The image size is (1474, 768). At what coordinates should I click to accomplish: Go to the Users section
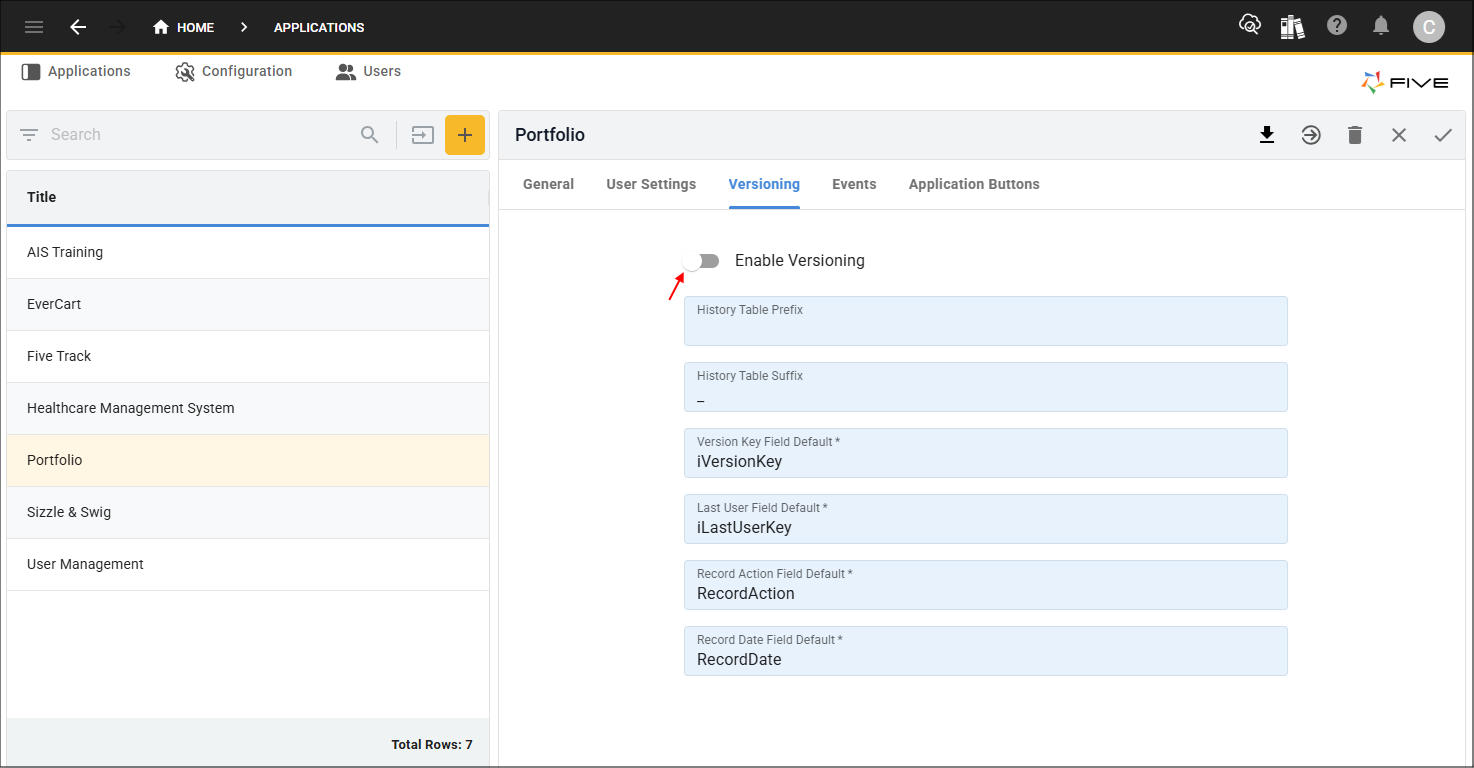(368, 71)
